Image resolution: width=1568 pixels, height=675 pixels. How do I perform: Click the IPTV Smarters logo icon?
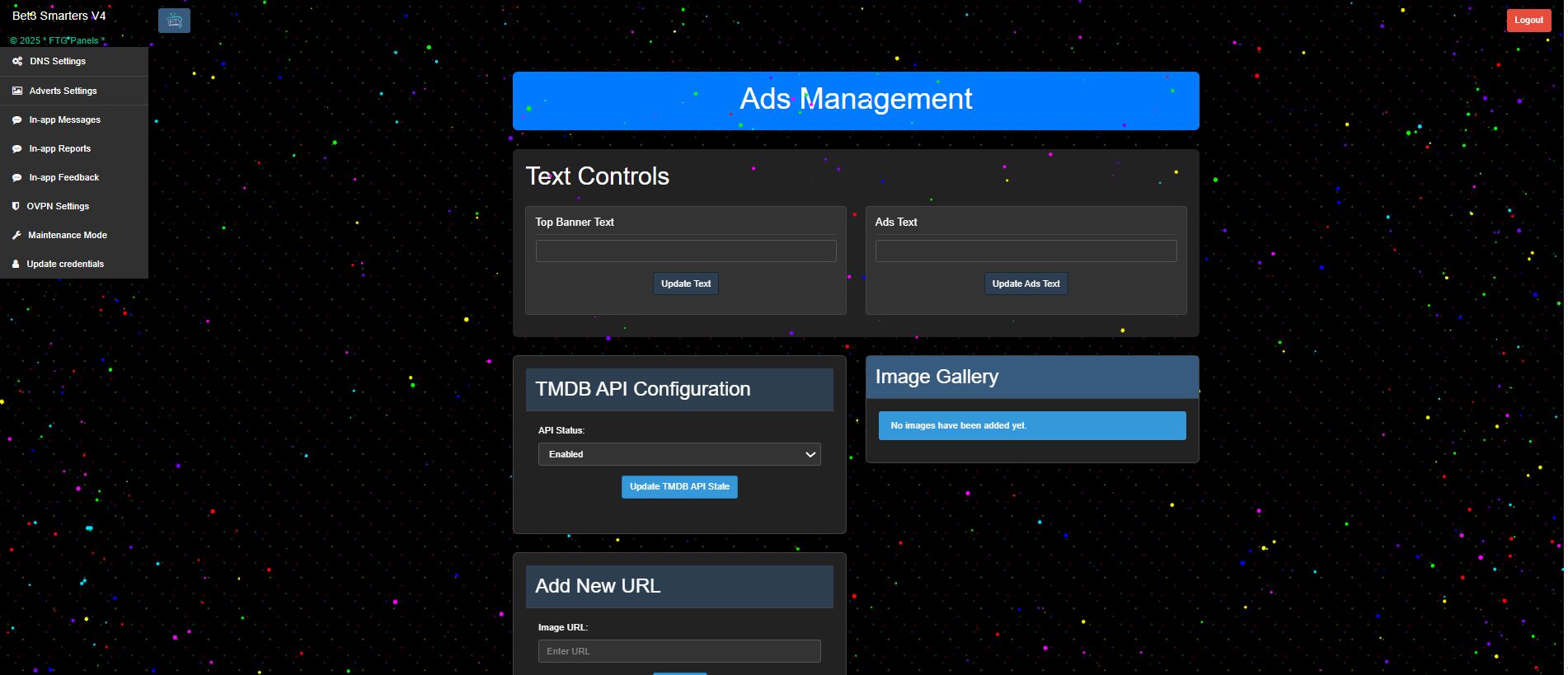coord(174,21)
